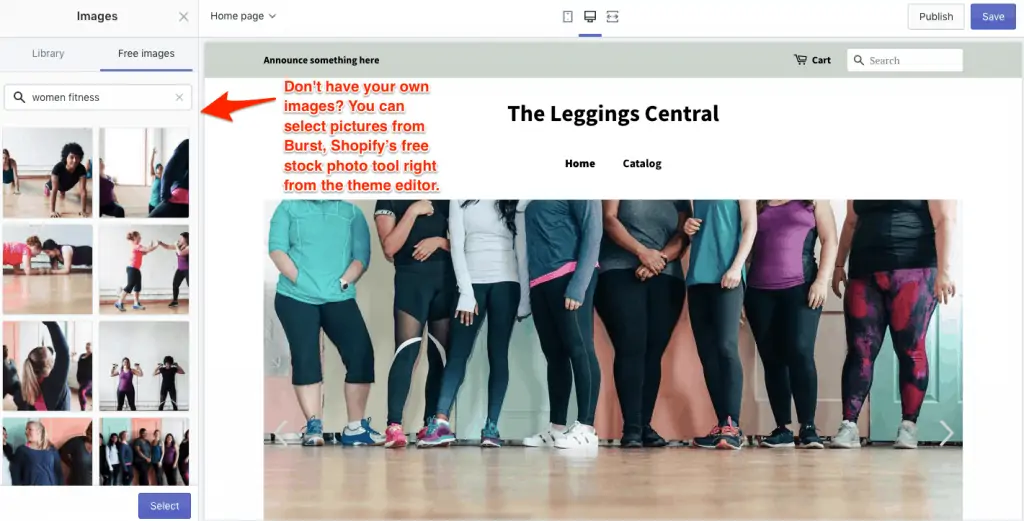Switch to fullscreen width preview icon
The width and height of the screenshot is (1024, 521).
pyautogui.click(x=612, y=16)
